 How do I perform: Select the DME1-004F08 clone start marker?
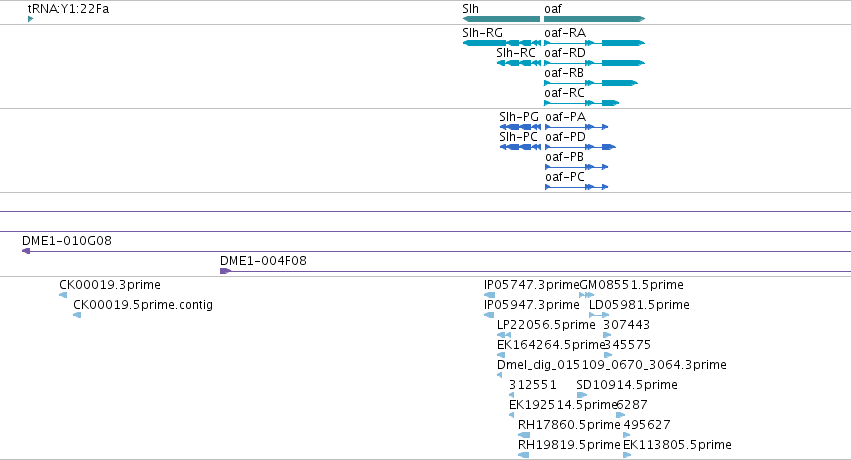click(x=225, y=271)
